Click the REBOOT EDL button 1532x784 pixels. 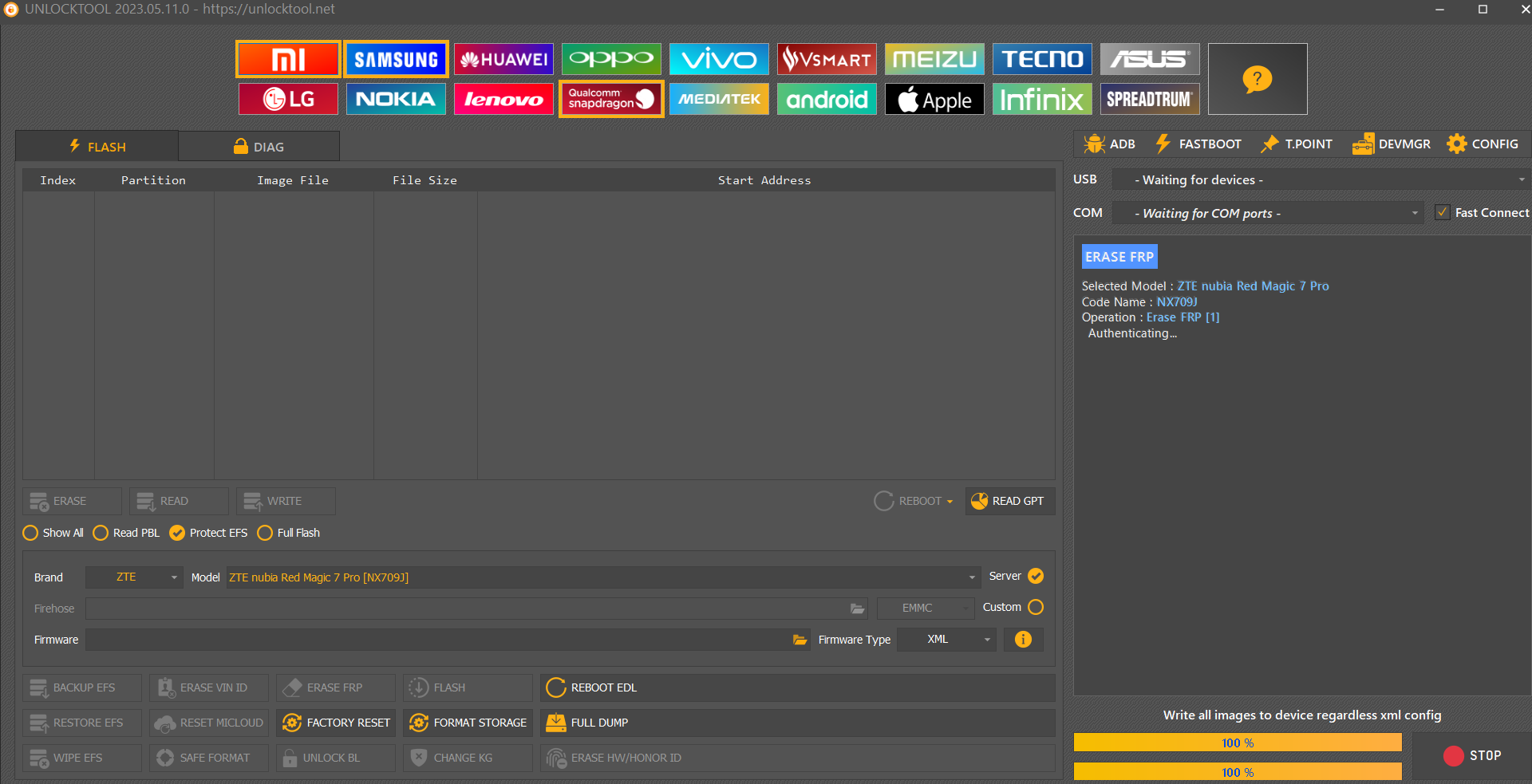pos(797,687)
